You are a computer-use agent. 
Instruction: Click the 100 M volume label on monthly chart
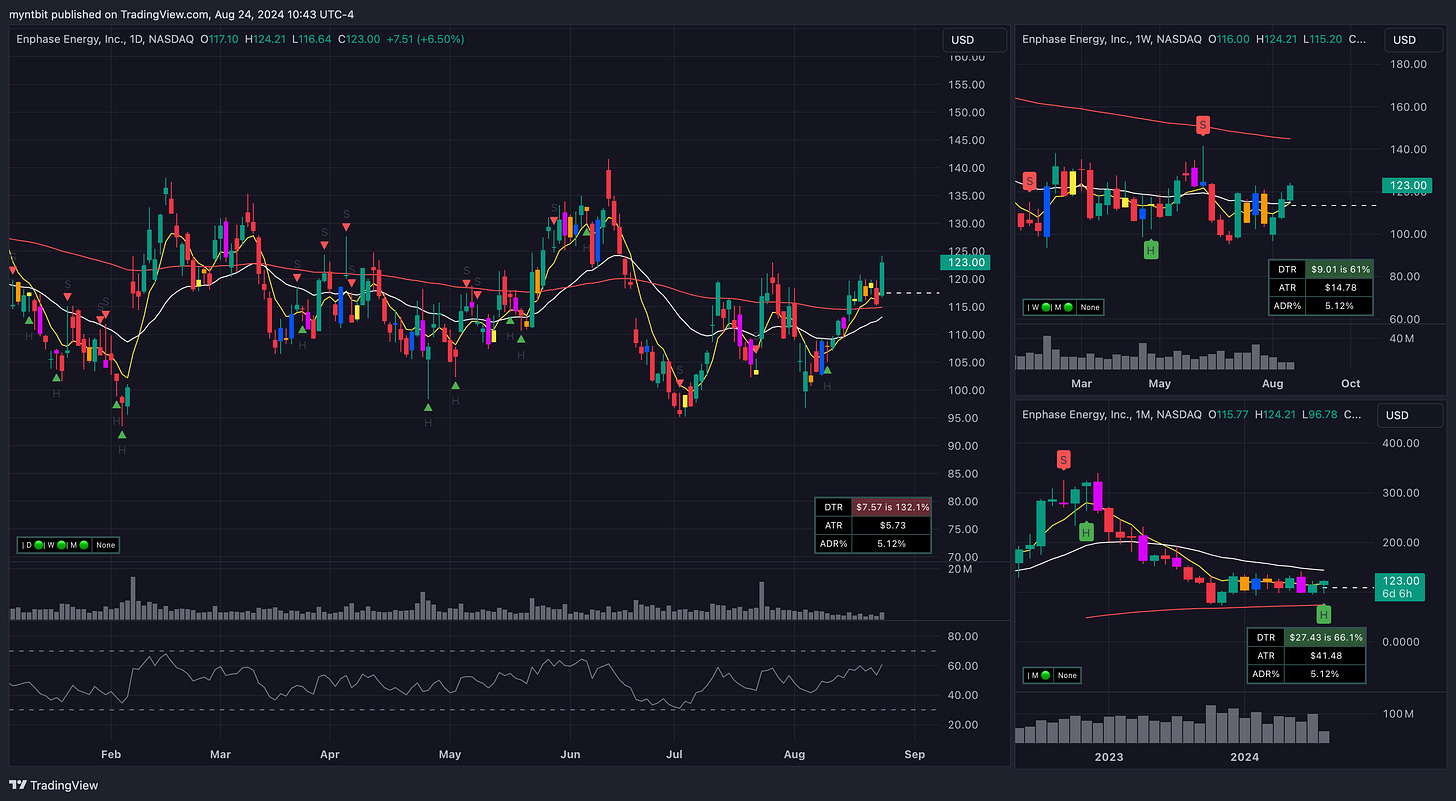tap(1399, 715)
